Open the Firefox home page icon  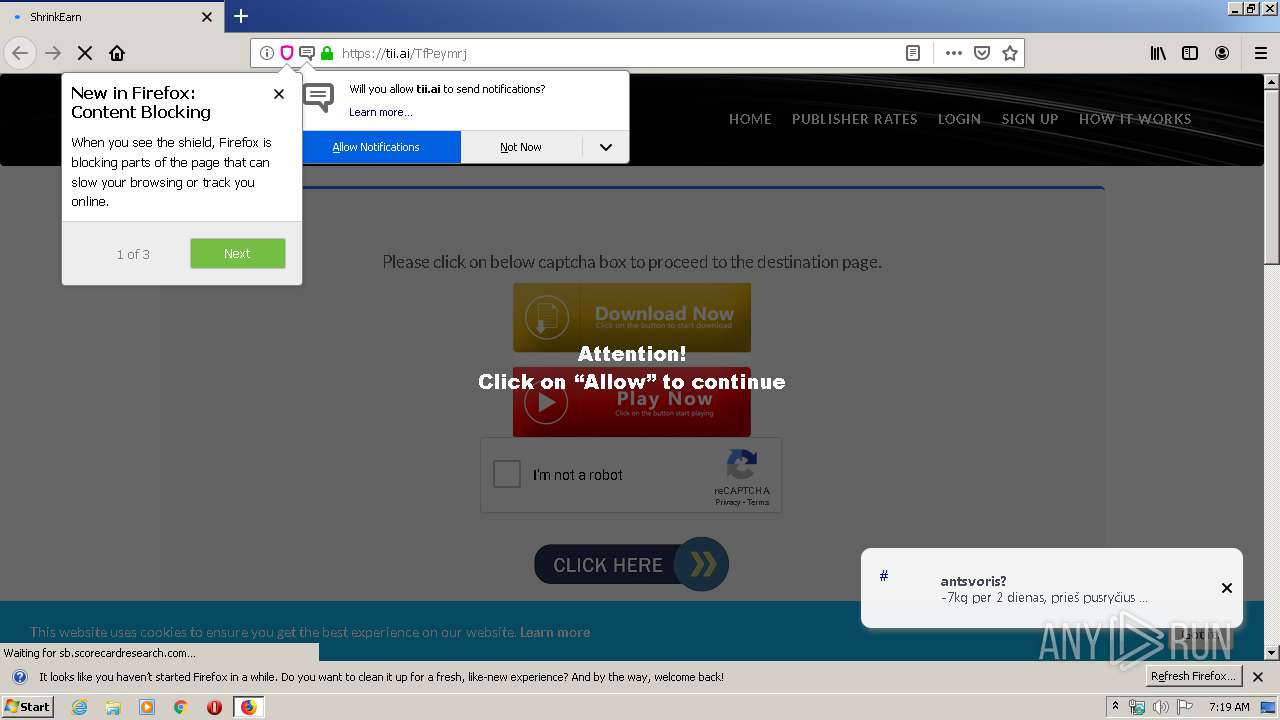(117, 53)
